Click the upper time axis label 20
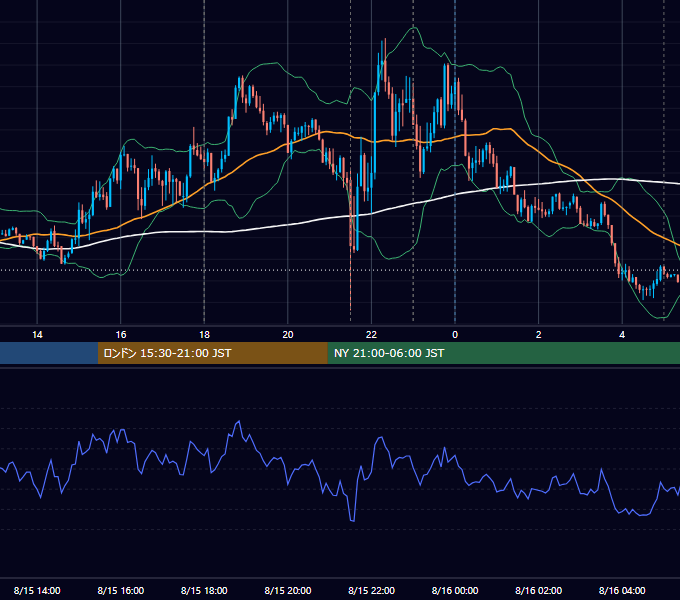Screen dimensions: 680x600 (x=288, y=335)
